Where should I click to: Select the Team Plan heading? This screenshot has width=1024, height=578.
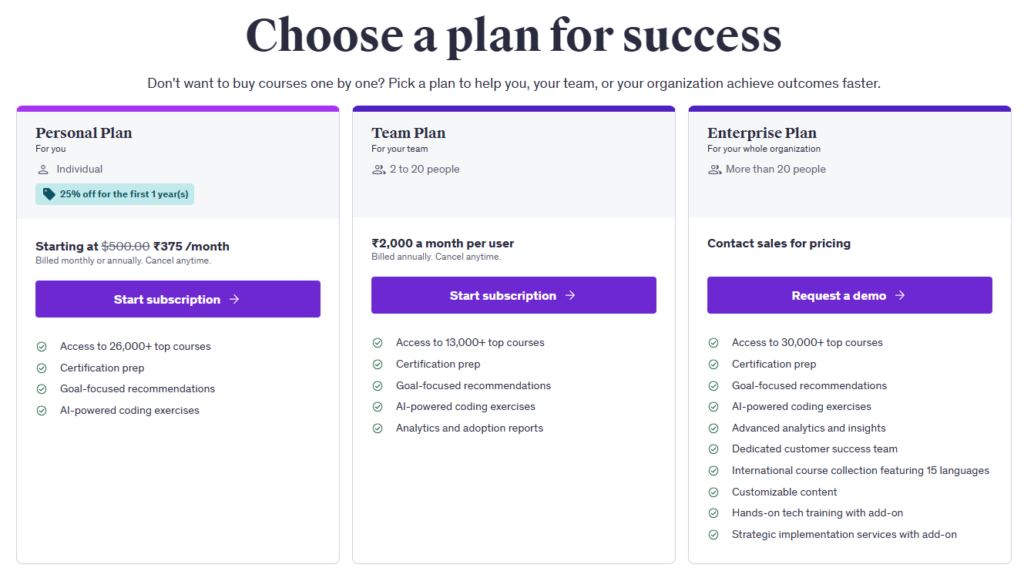click(x=408, y=133)
